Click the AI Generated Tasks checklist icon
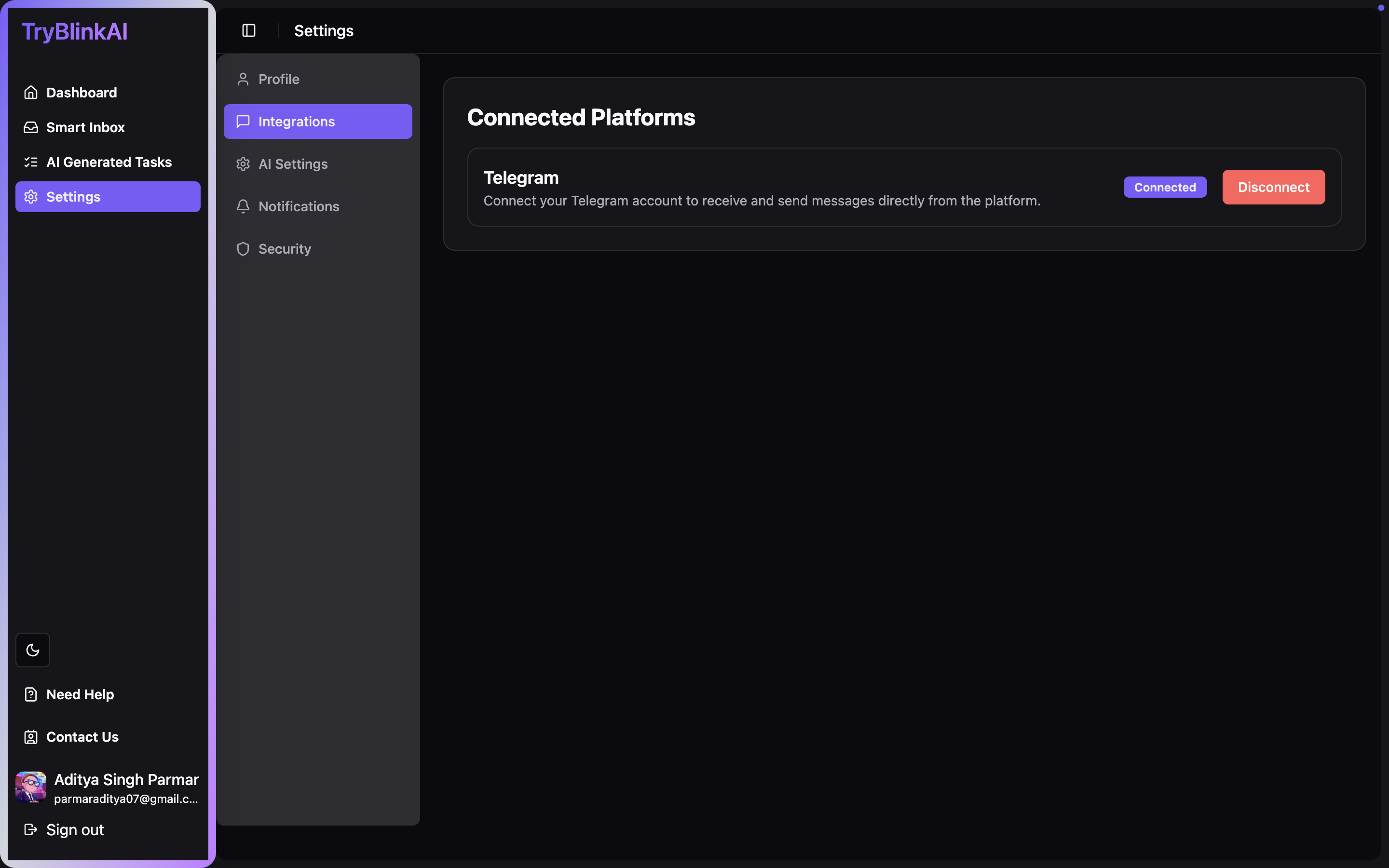The image size is (1389, 868). point(31,163)
